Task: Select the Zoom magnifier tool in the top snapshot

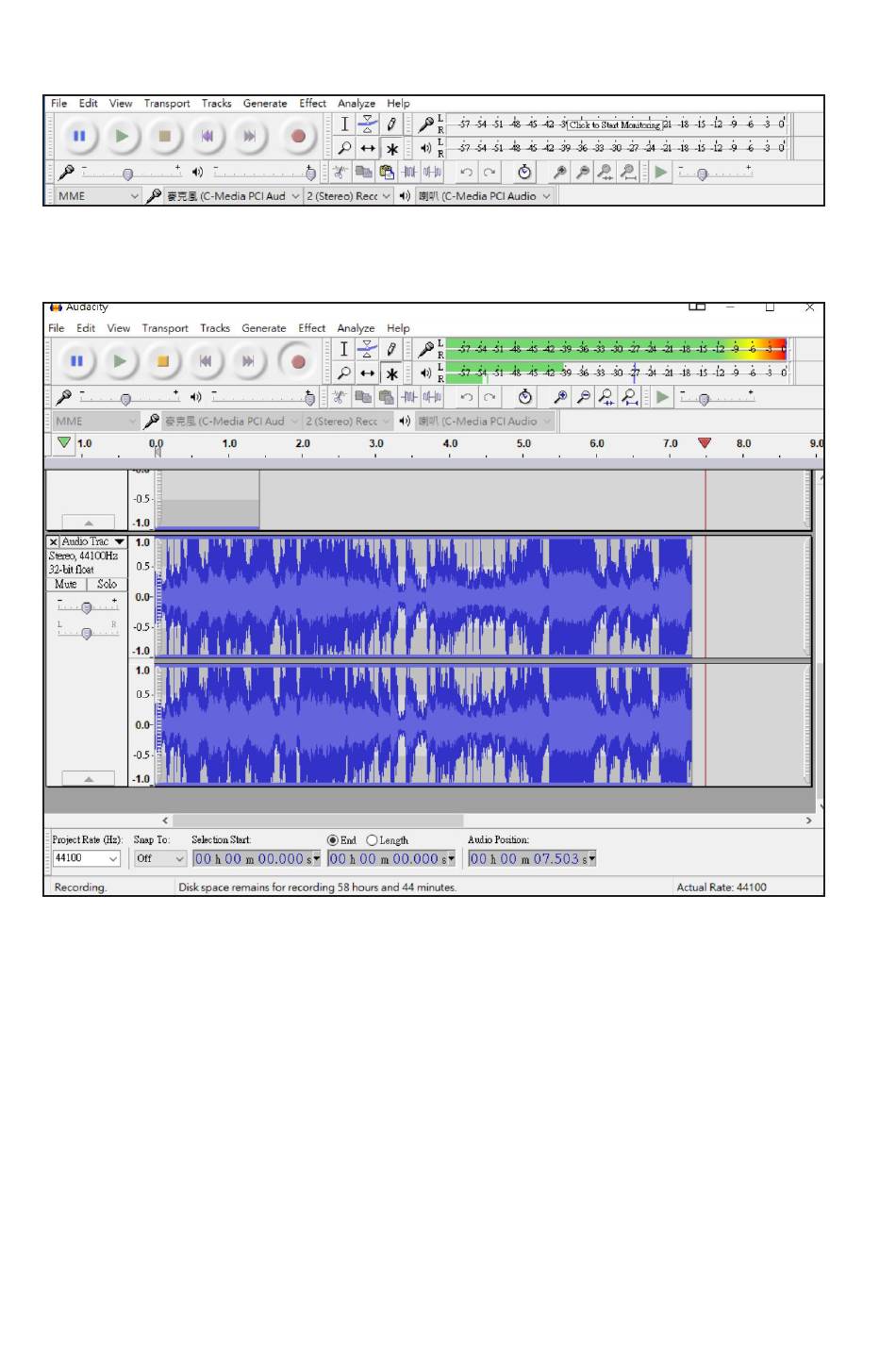Action: pos(344,148)
